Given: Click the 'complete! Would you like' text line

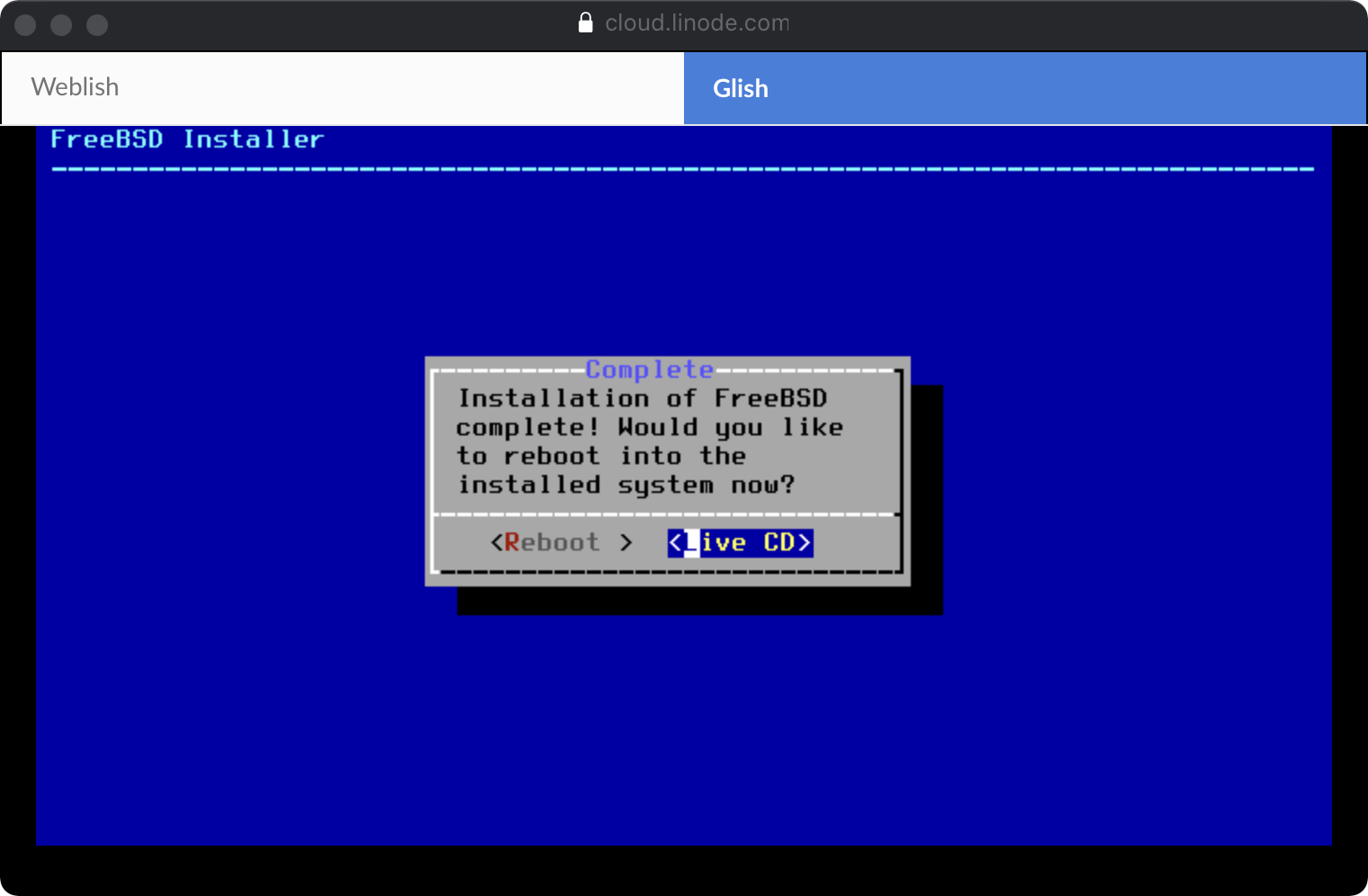Looking at the screenshot, I should (x=649, y=427).
